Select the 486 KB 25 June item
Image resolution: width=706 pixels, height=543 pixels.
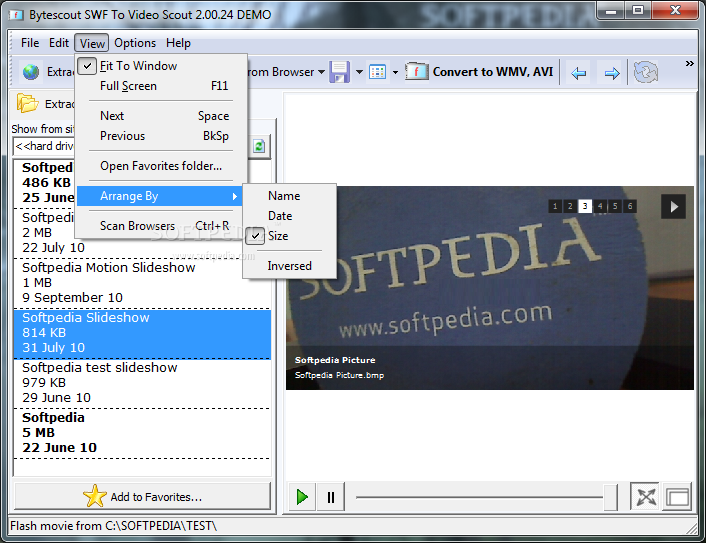[45, 182]
